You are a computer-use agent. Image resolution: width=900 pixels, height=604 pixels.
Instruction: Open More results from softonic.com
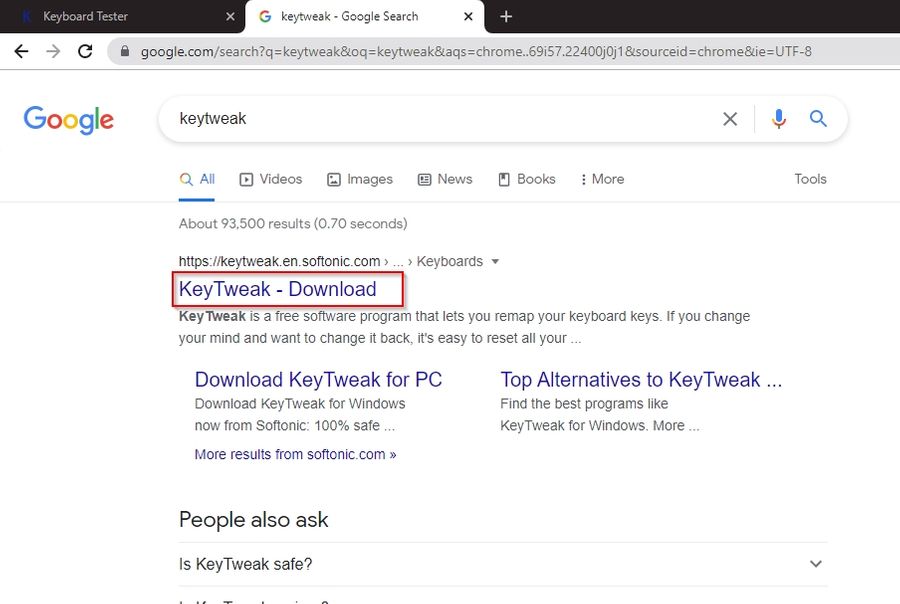[295, 454]
